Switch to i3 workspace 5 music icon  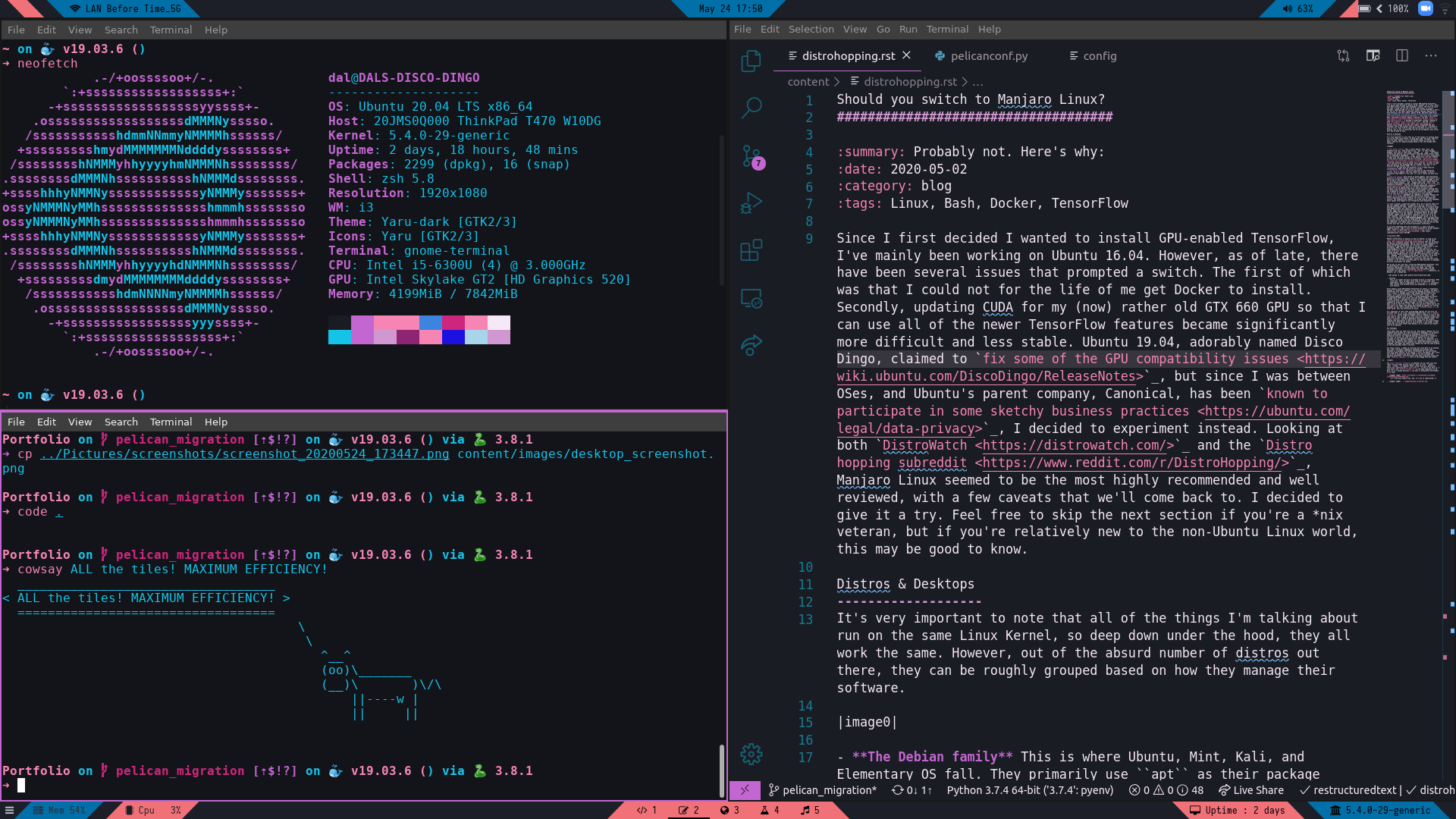(810, 810)
